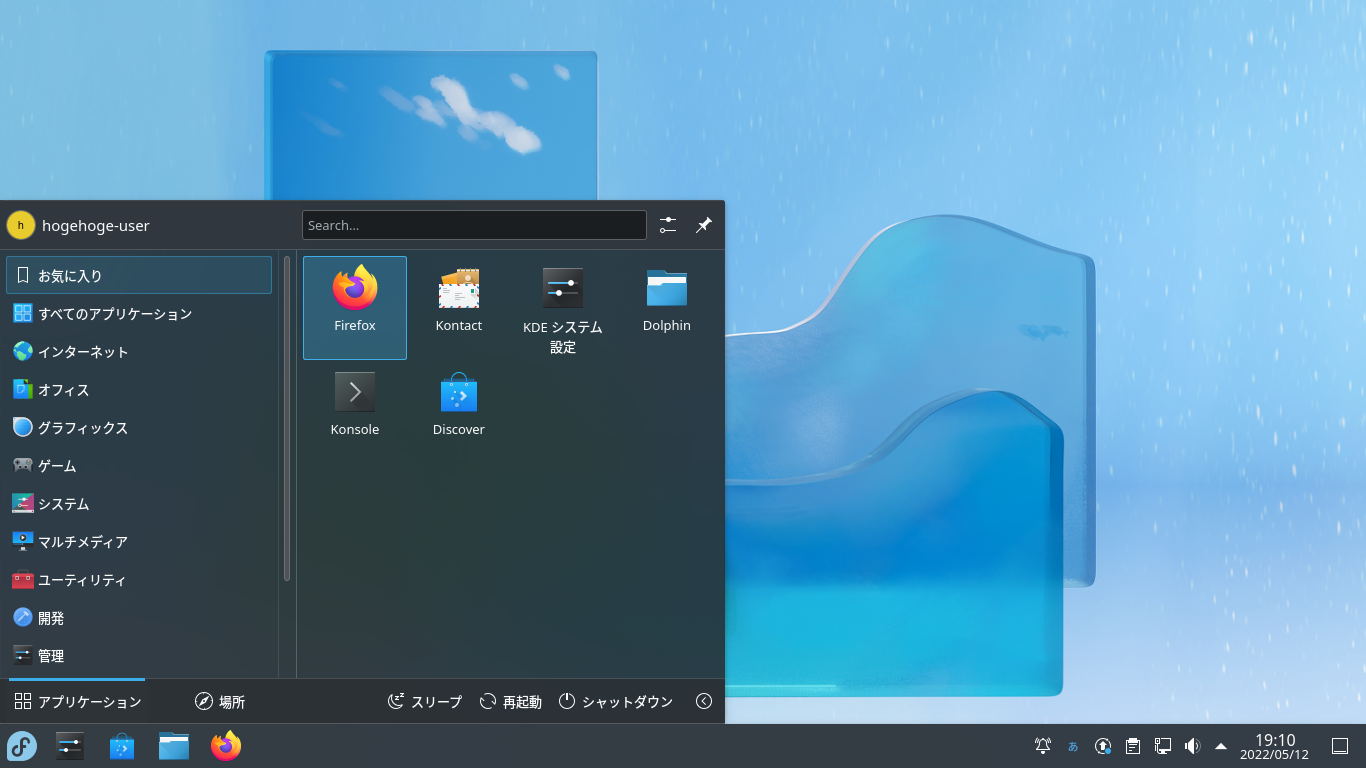Image resolution: width=1366 pixels, height=768 pixels.
Task: Open clipboard tray icon
Action: click(x=1133, y=746)
